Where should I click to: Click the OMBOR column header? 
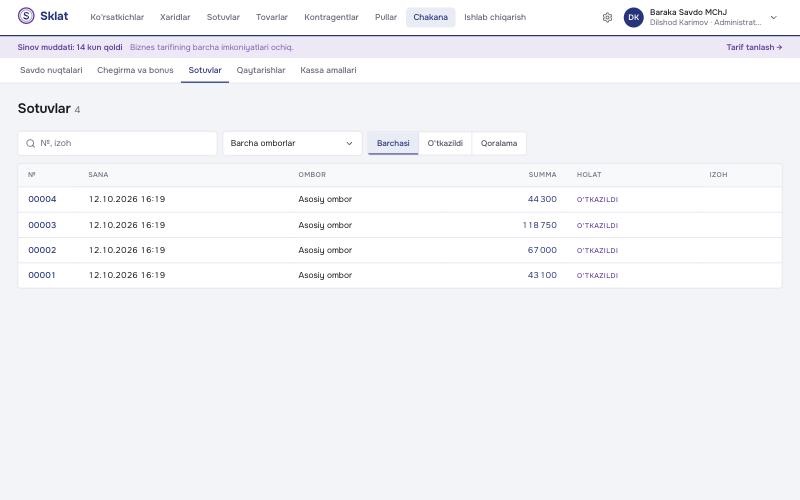(x=312, y=174)
